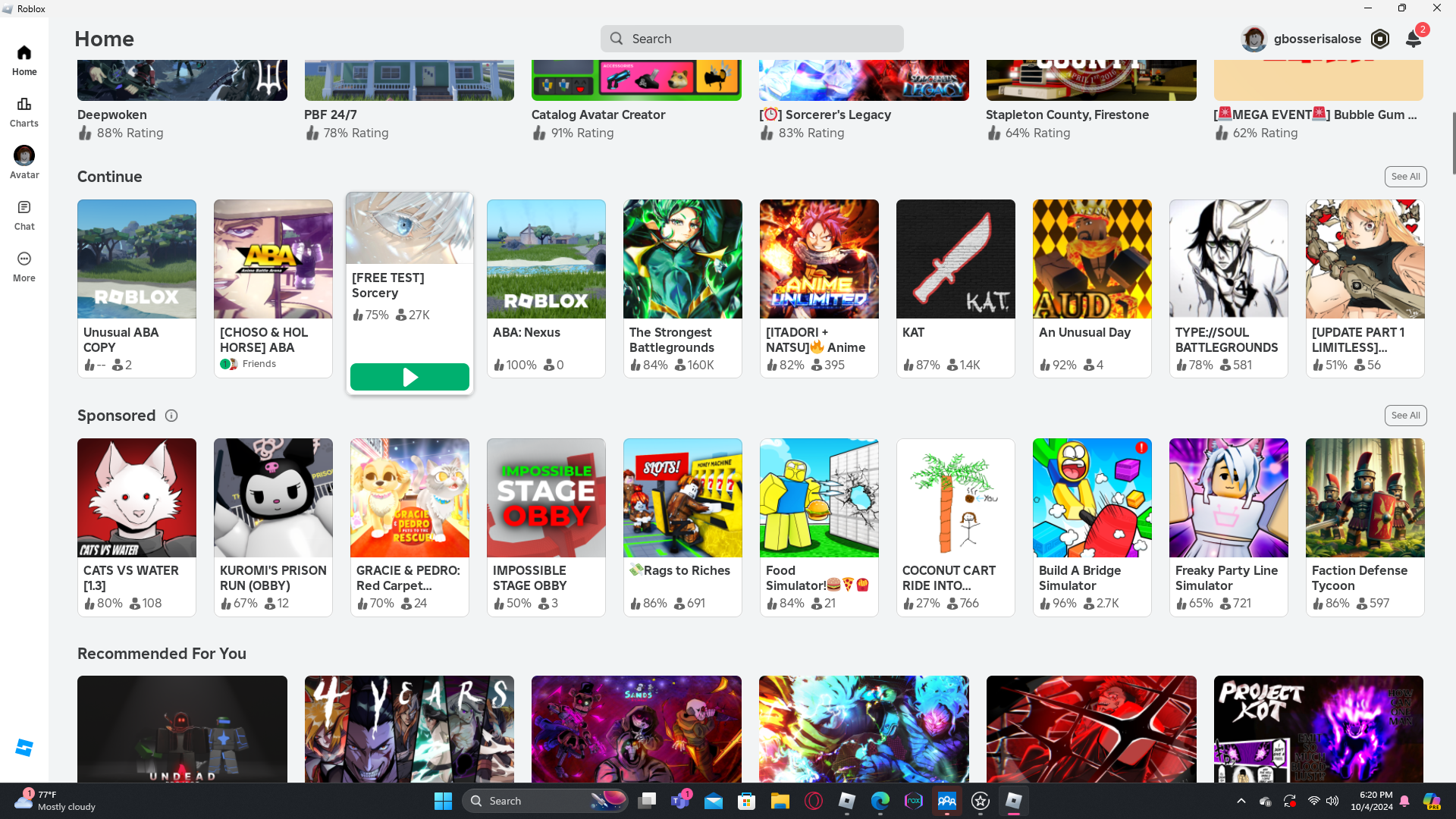Open IMPOSSIBLE STAGE OBBY

[546, 527]
